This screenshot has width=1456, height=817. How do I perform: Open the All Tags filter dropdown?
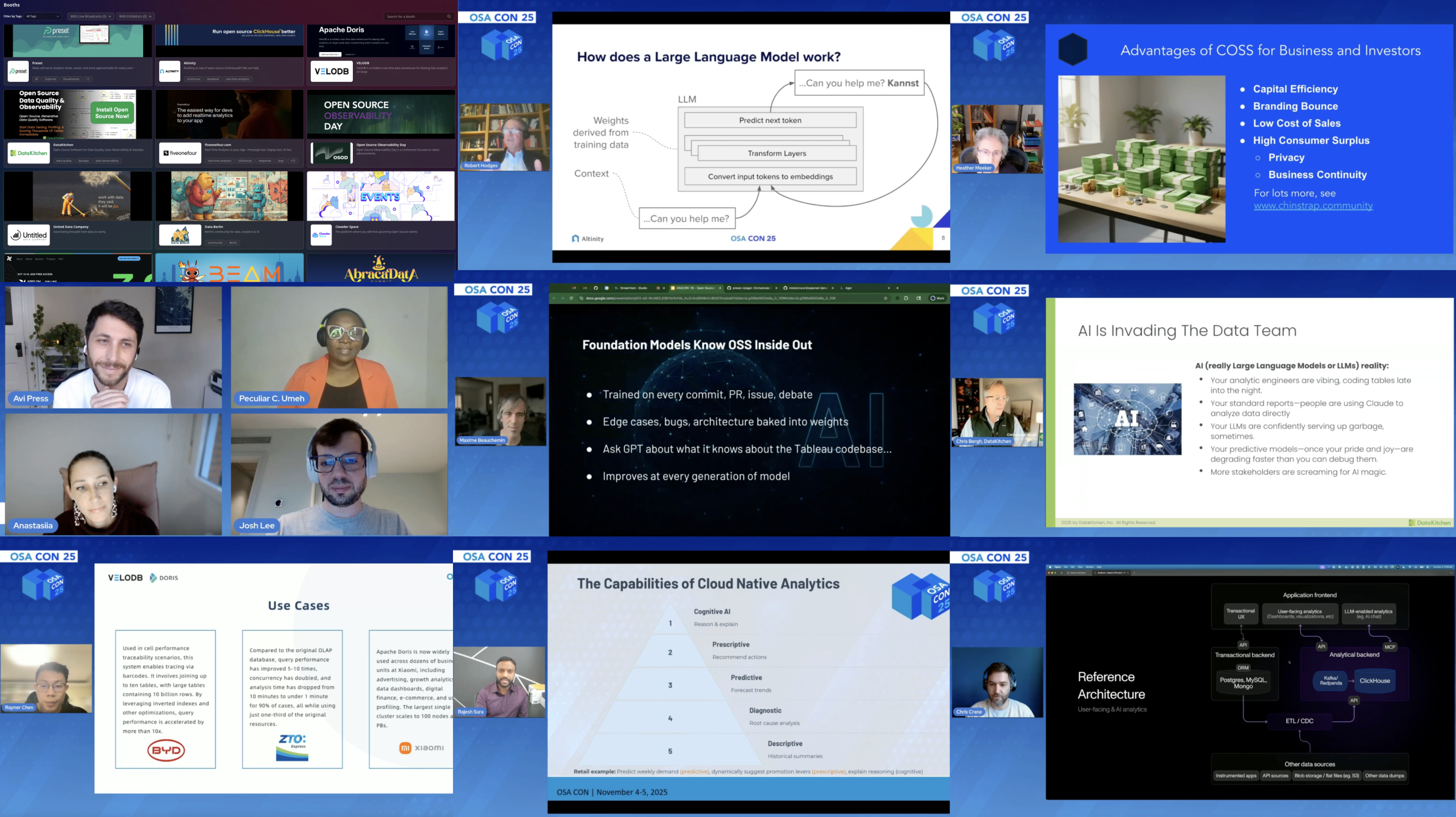pyautogui.click(x=43, y=16)
